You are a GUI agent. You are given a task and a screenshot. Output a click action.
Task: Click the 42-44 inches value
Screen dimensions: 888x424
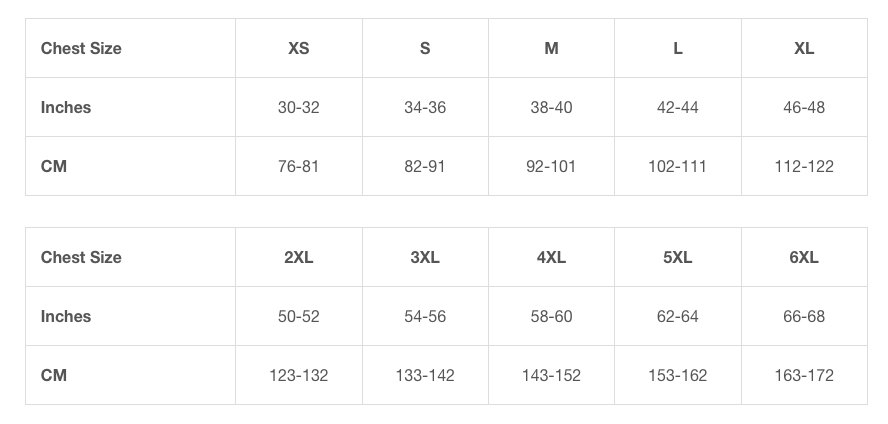coord(678,107)
